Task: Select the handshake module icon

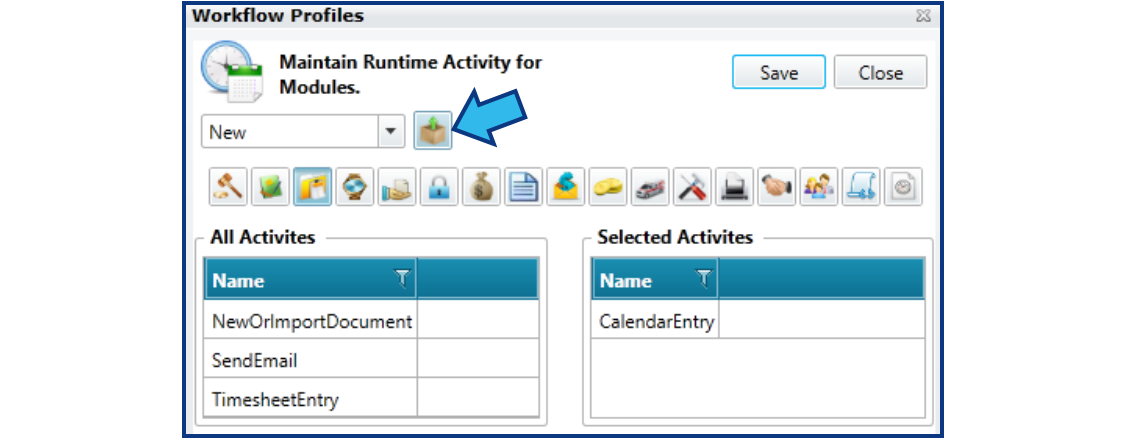Action: [777, 187]
